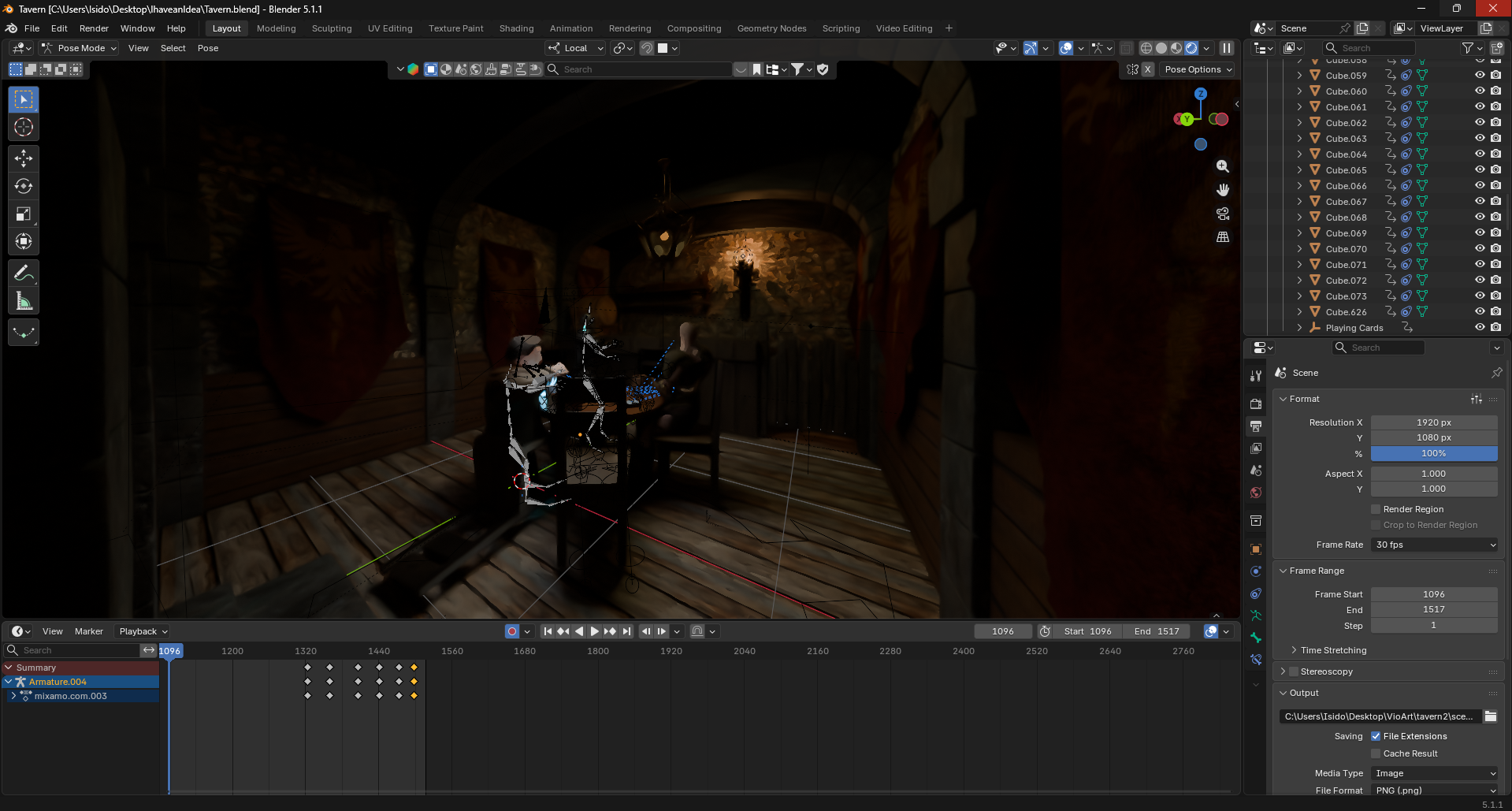Toggle the camera view icon

(x=1223, y=214)
